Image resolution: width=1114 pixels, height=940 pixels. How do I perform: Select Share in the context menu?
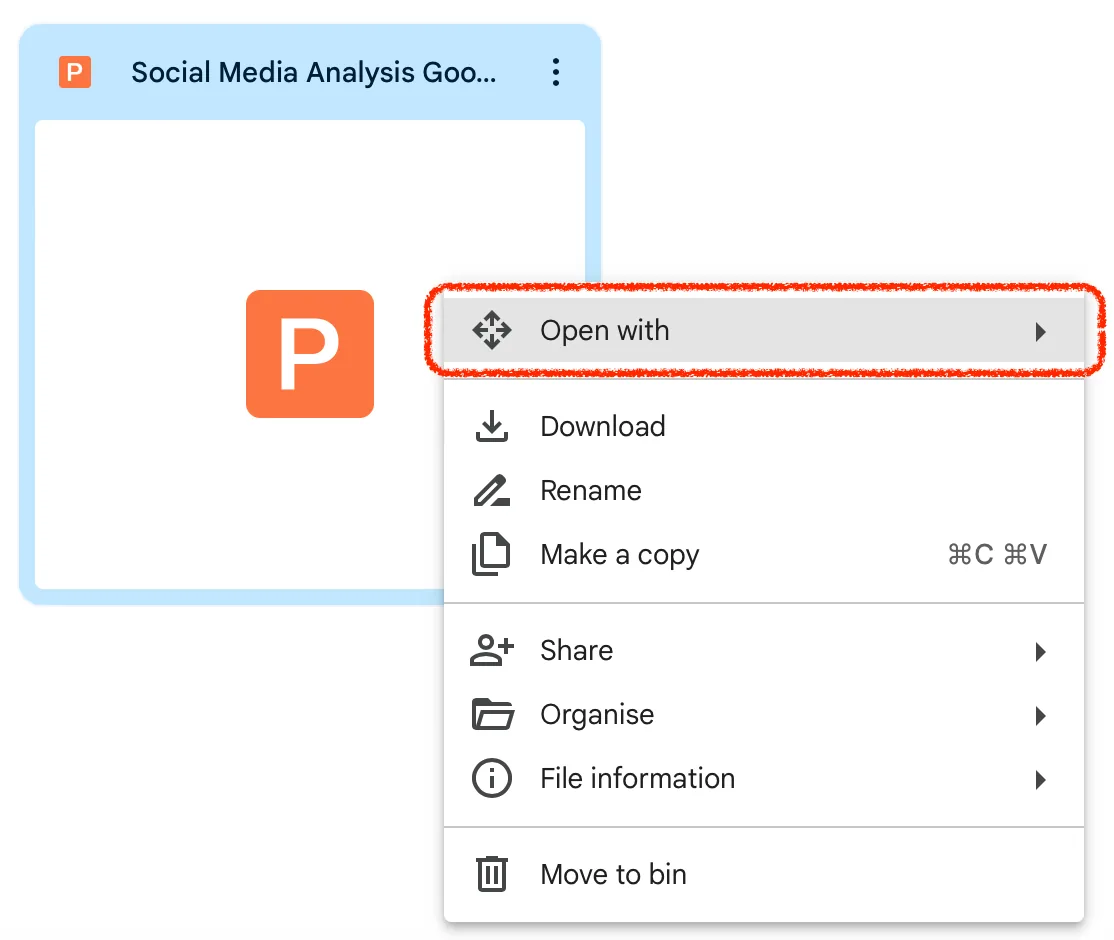(764, 650)
